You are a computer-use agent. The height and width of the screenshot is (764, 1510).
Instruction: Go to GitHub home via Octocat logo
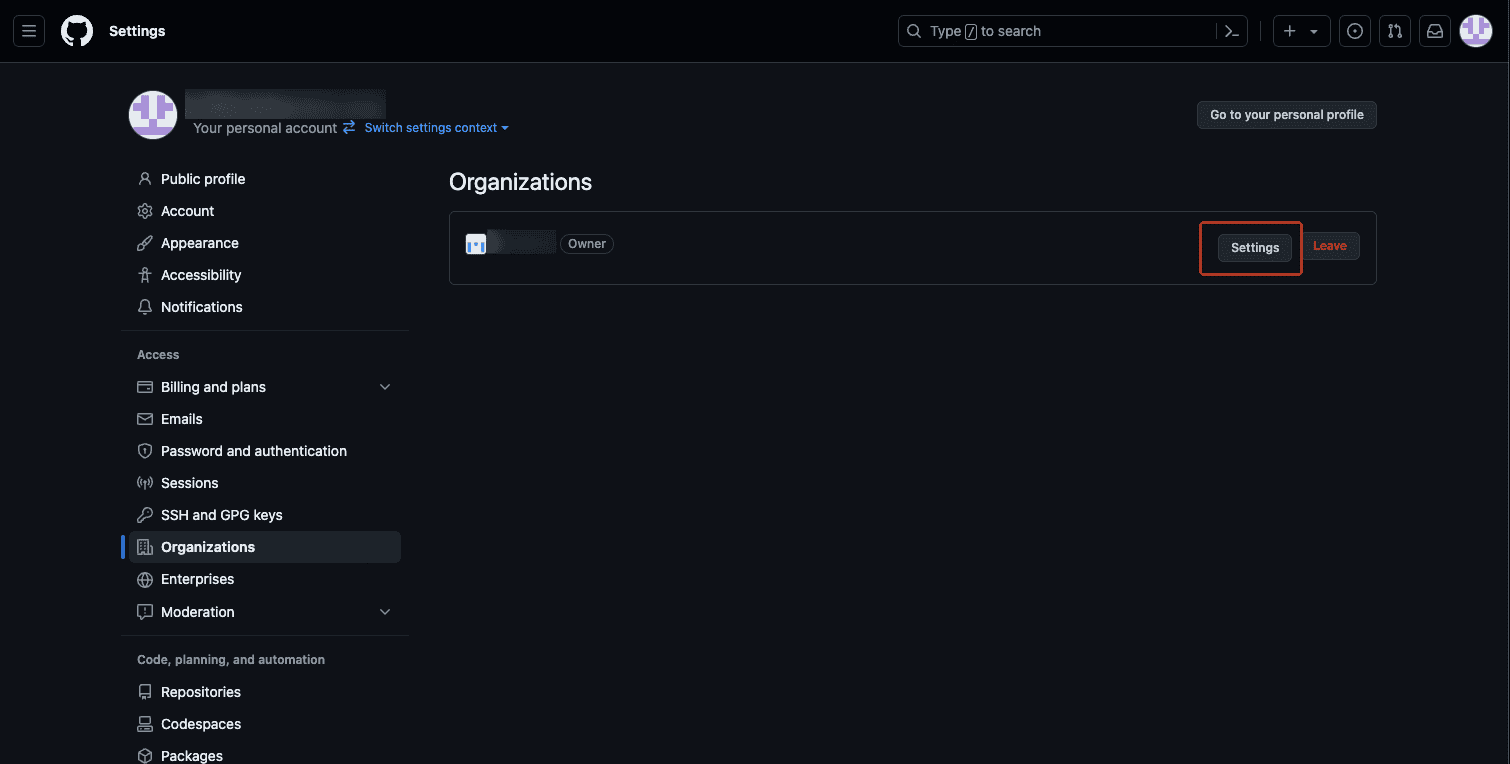(x=77, y=31)
